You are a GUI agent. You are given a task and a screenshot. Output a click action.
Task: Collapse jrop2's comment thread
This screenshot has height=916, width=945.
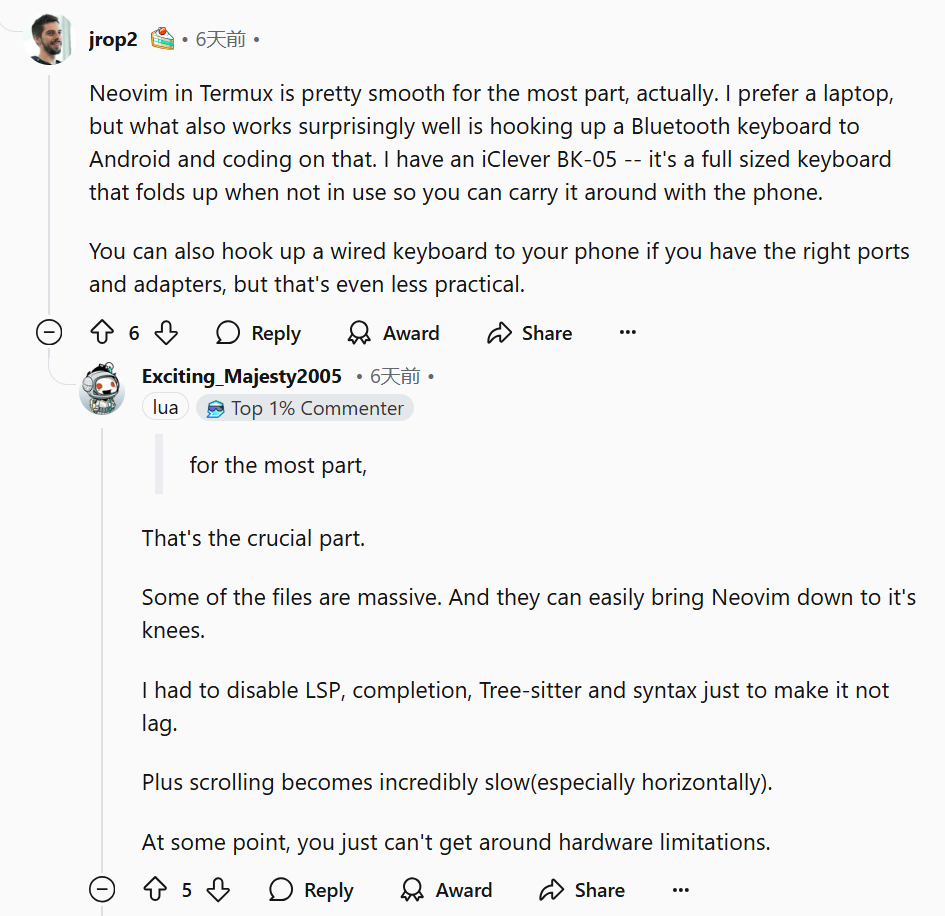point(49,333)
